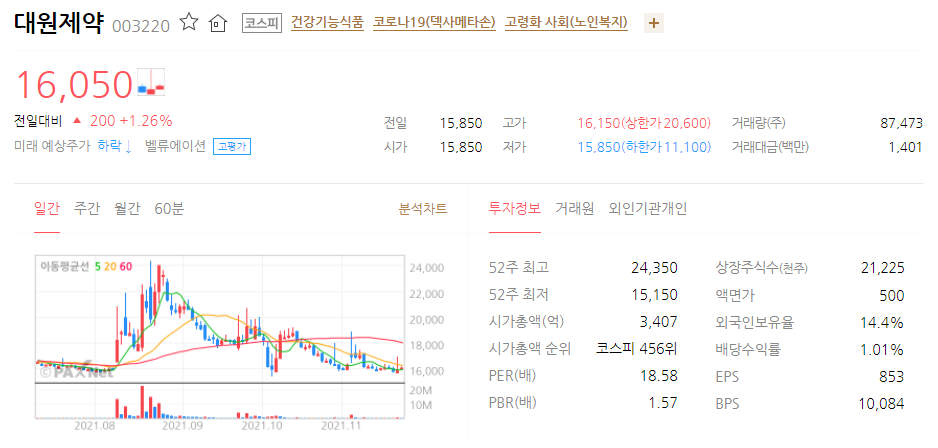Click the 외국인보유율 value 14.4%
Screen dimensions: 938x448
point(882,322)
